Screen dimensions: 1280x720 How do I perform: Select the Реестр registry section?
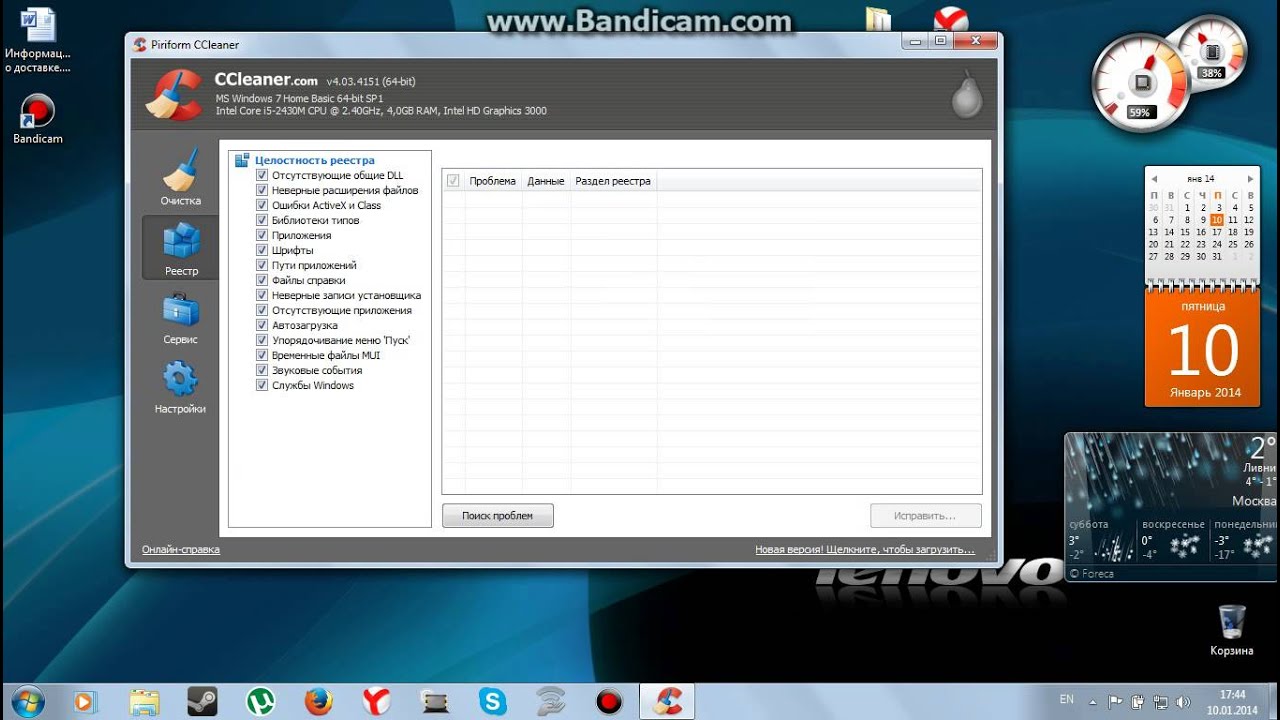pos(181,248)
